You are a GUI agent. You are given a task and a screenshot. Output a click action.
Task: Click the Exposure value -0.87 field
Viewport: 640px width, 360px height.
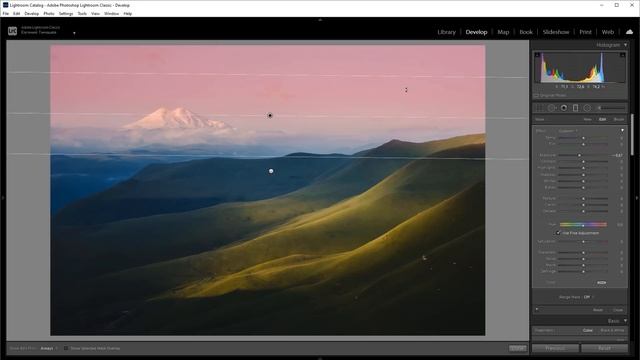tap(617, 155)
